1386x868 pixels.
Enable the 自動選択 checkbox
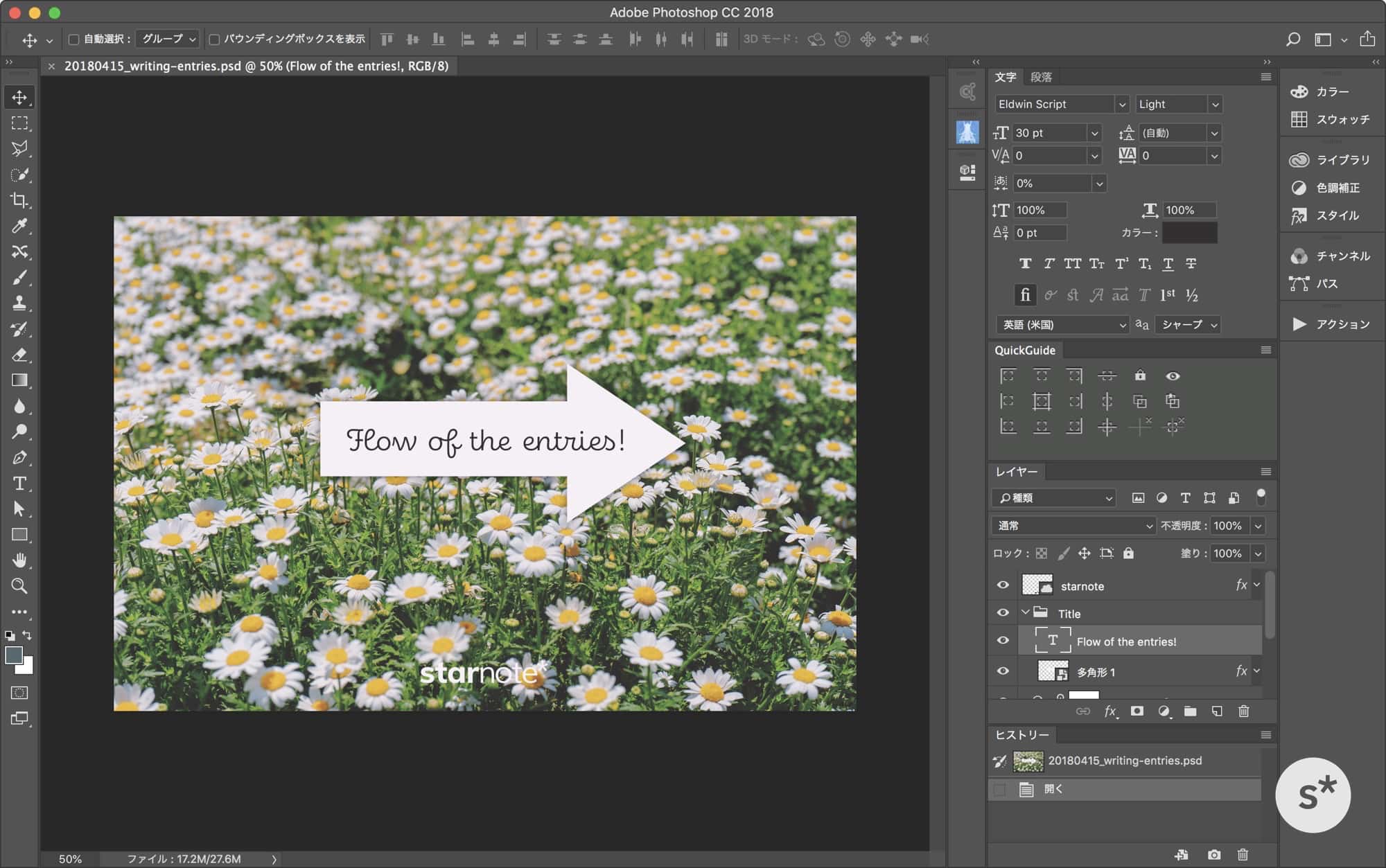click(73, 39)
